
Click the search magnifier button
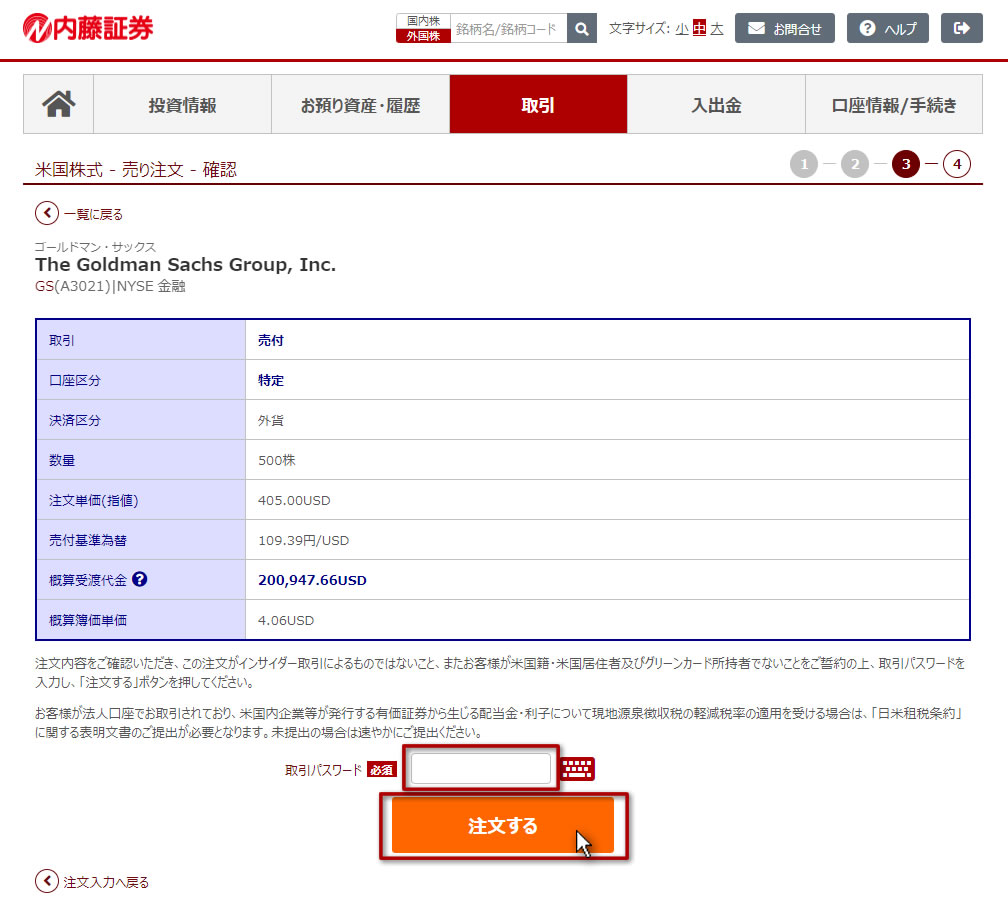(x=582, y=29)
